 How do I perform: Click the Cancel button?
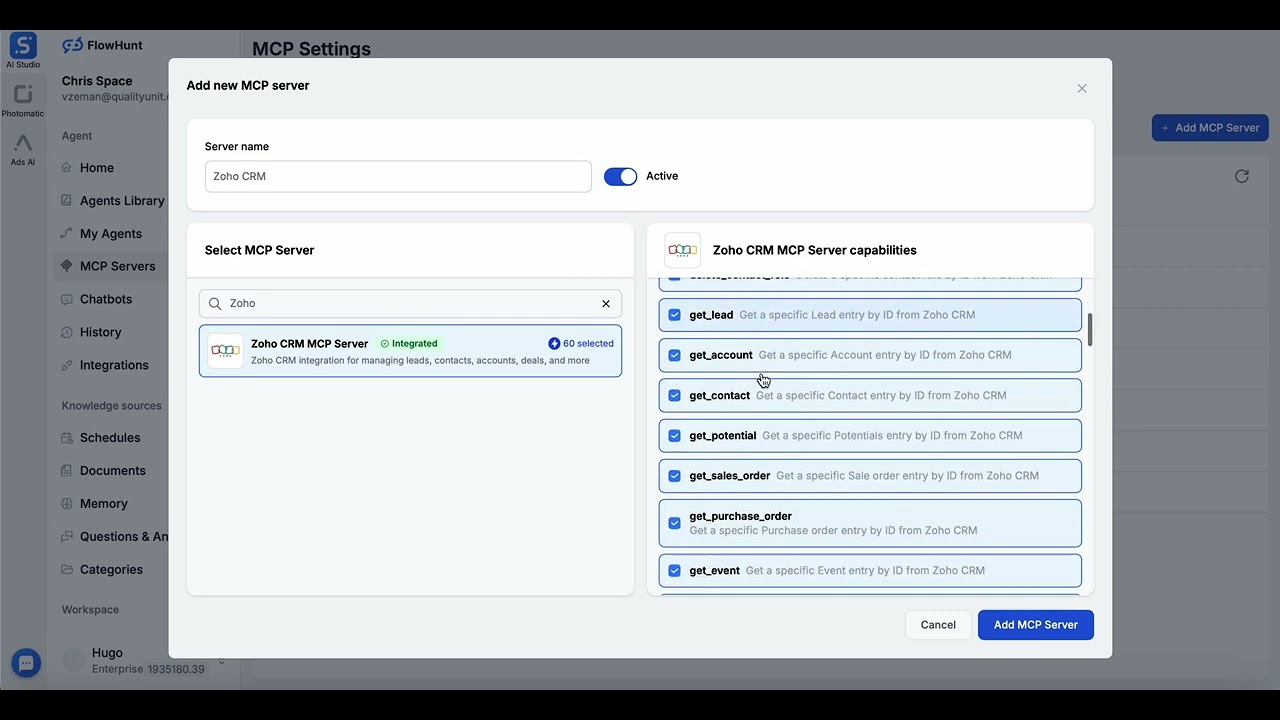[x=938, y=625]
